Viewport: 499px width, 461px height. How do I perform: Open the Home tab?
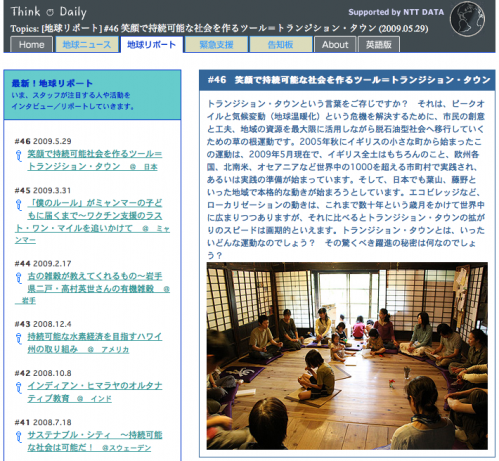31,45
